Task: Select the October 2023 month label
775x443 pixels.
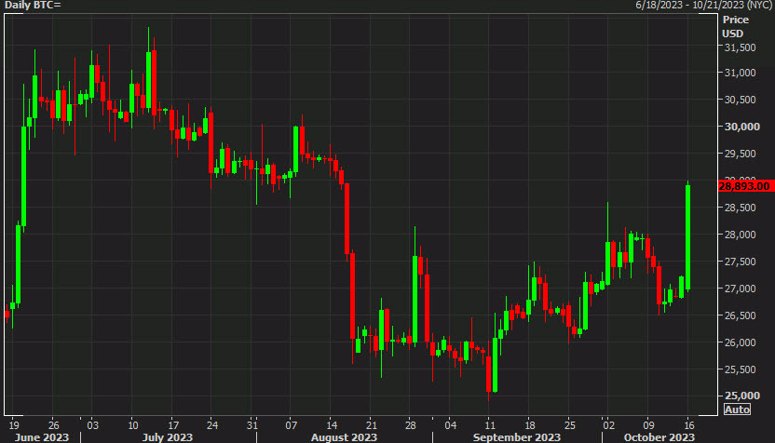Action: 659,437
